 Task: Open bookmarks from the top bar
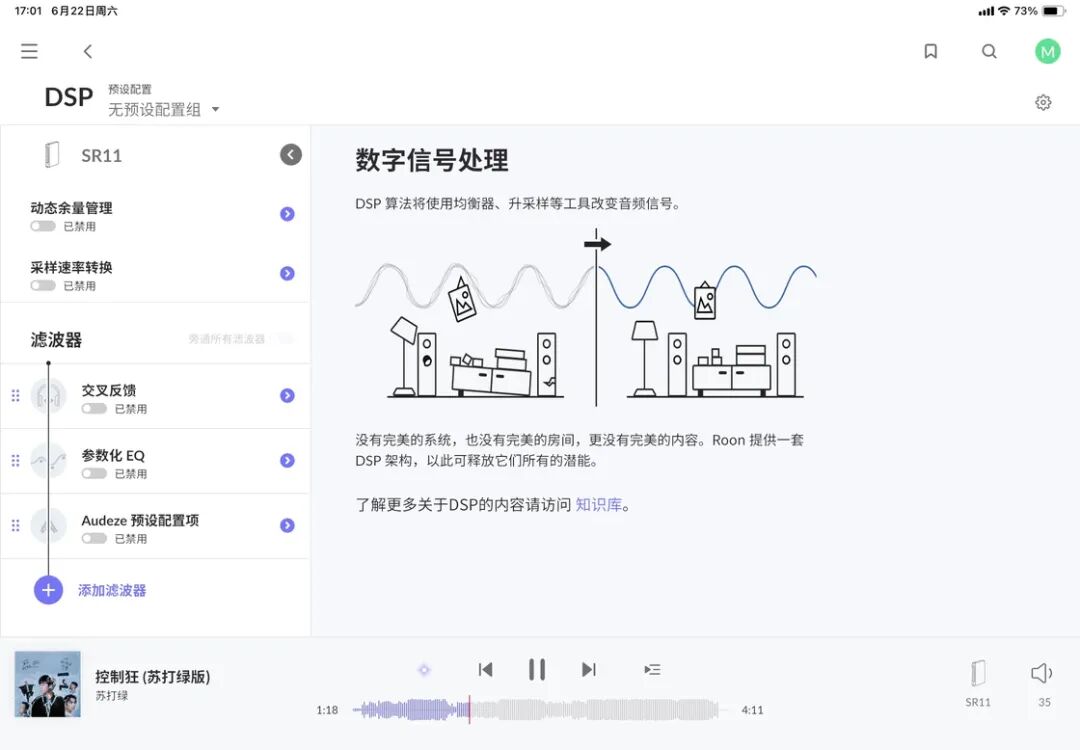931,51
